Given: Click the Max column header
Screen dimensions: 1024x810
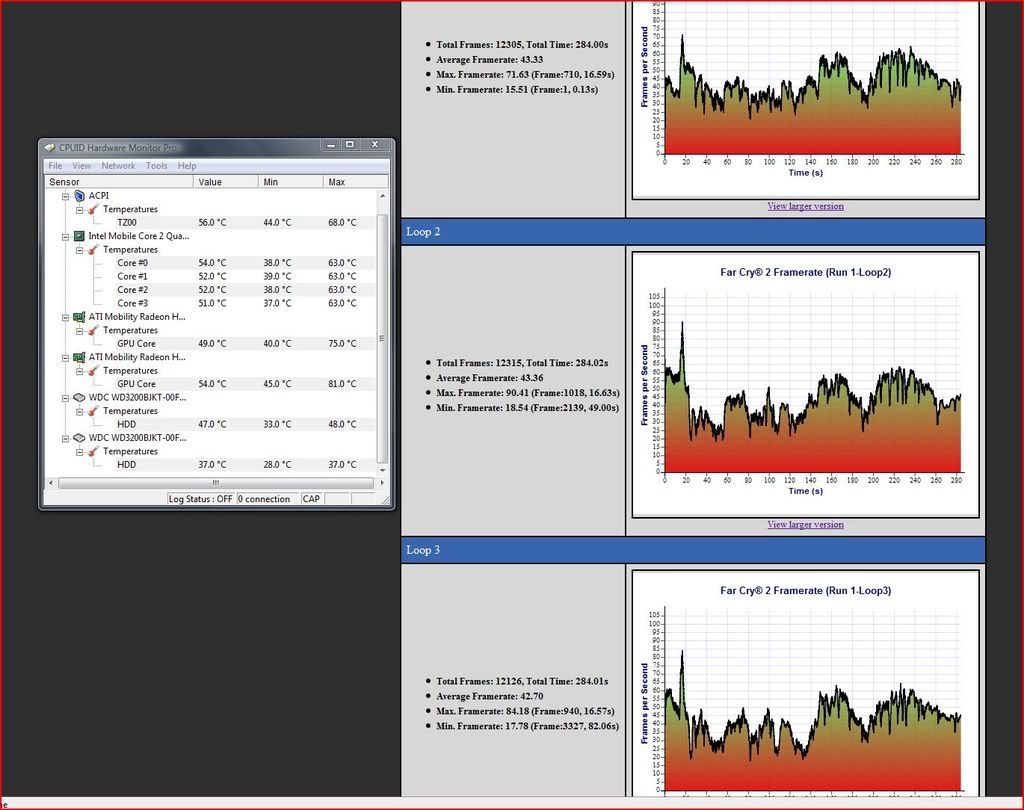Looking at the screenshot, I should pos(355,182).
